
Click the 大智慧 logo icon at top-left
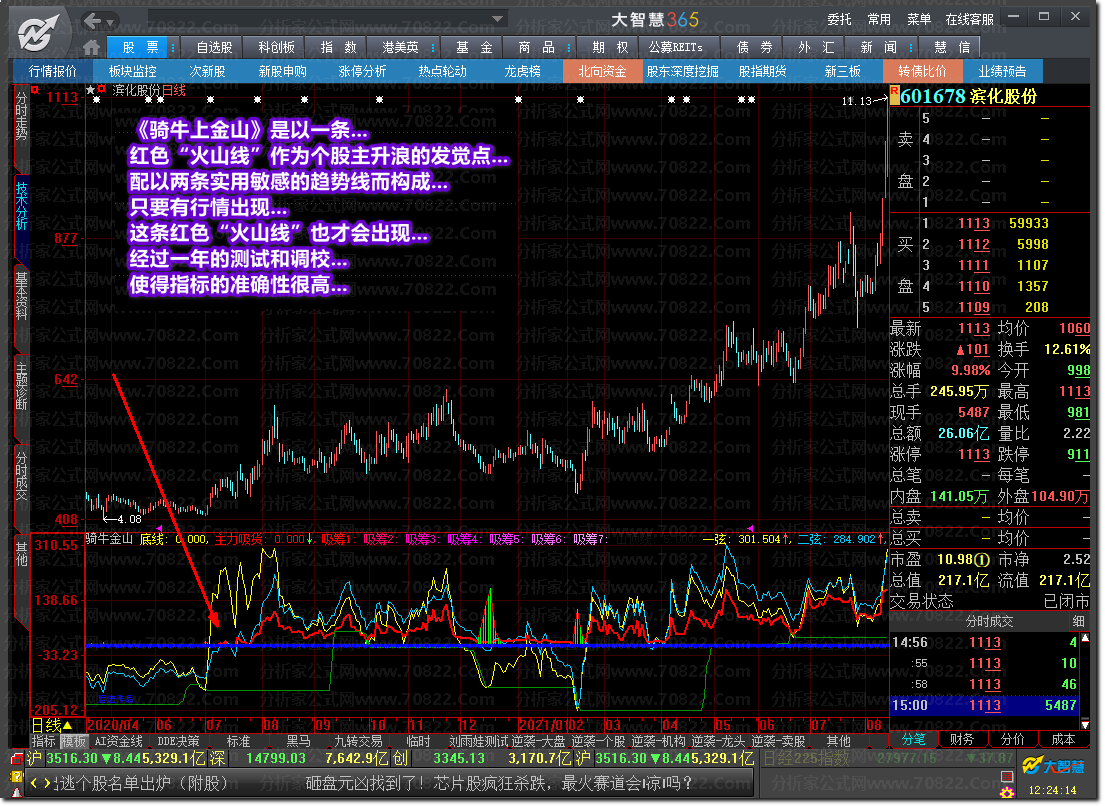coord(38,33)
